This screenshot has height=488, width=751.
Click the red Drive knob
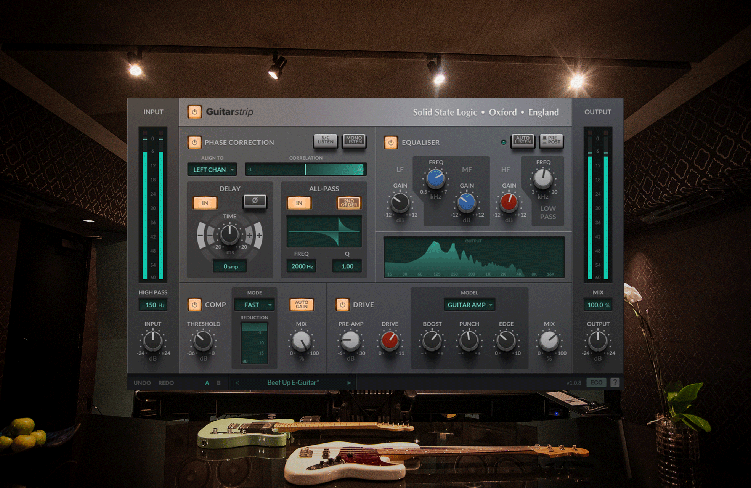[x=389, y=341]
